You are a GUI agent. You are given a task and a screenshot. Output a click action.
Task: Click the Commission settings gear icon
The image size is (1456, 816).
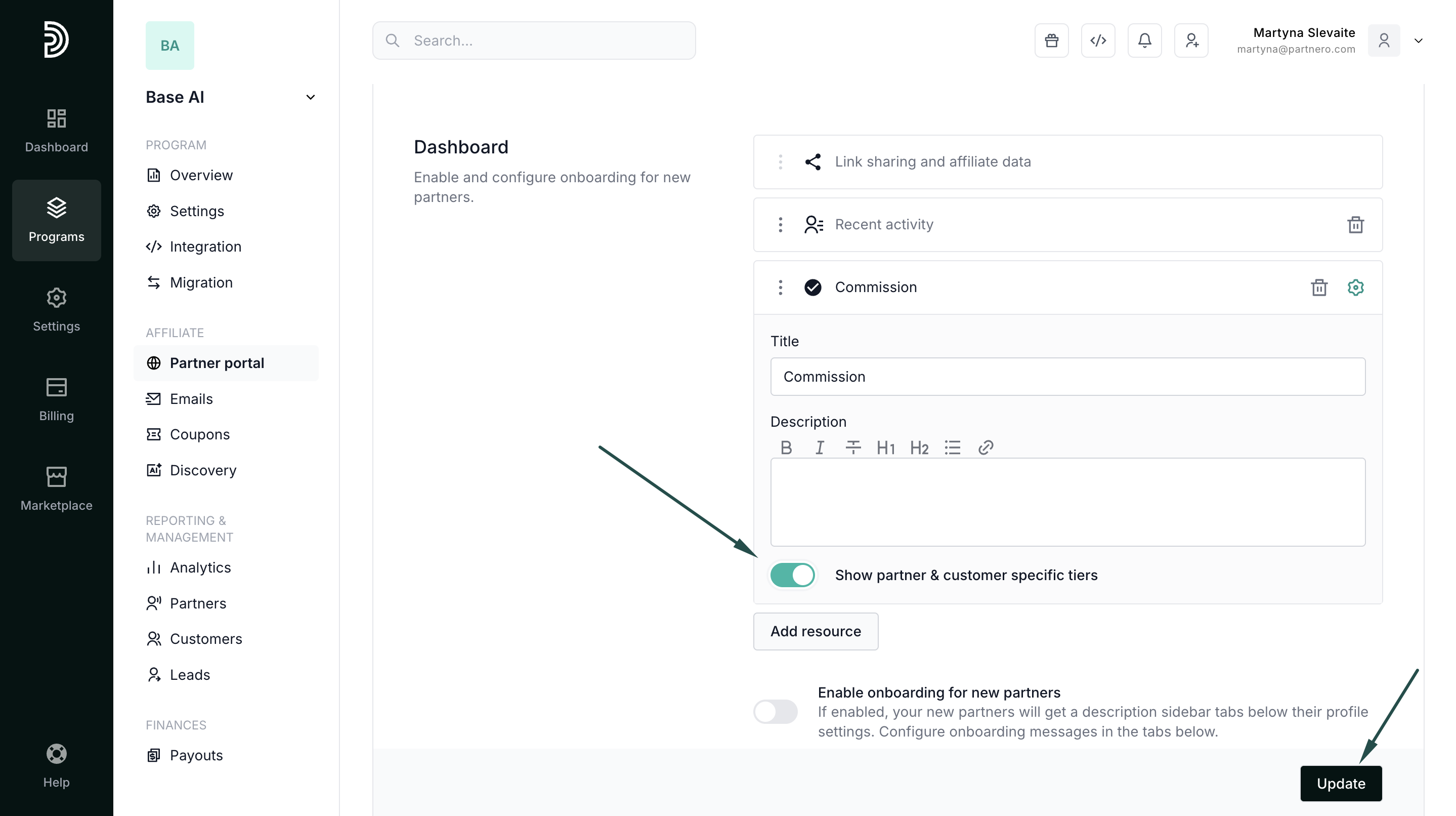coord(1355,287)
